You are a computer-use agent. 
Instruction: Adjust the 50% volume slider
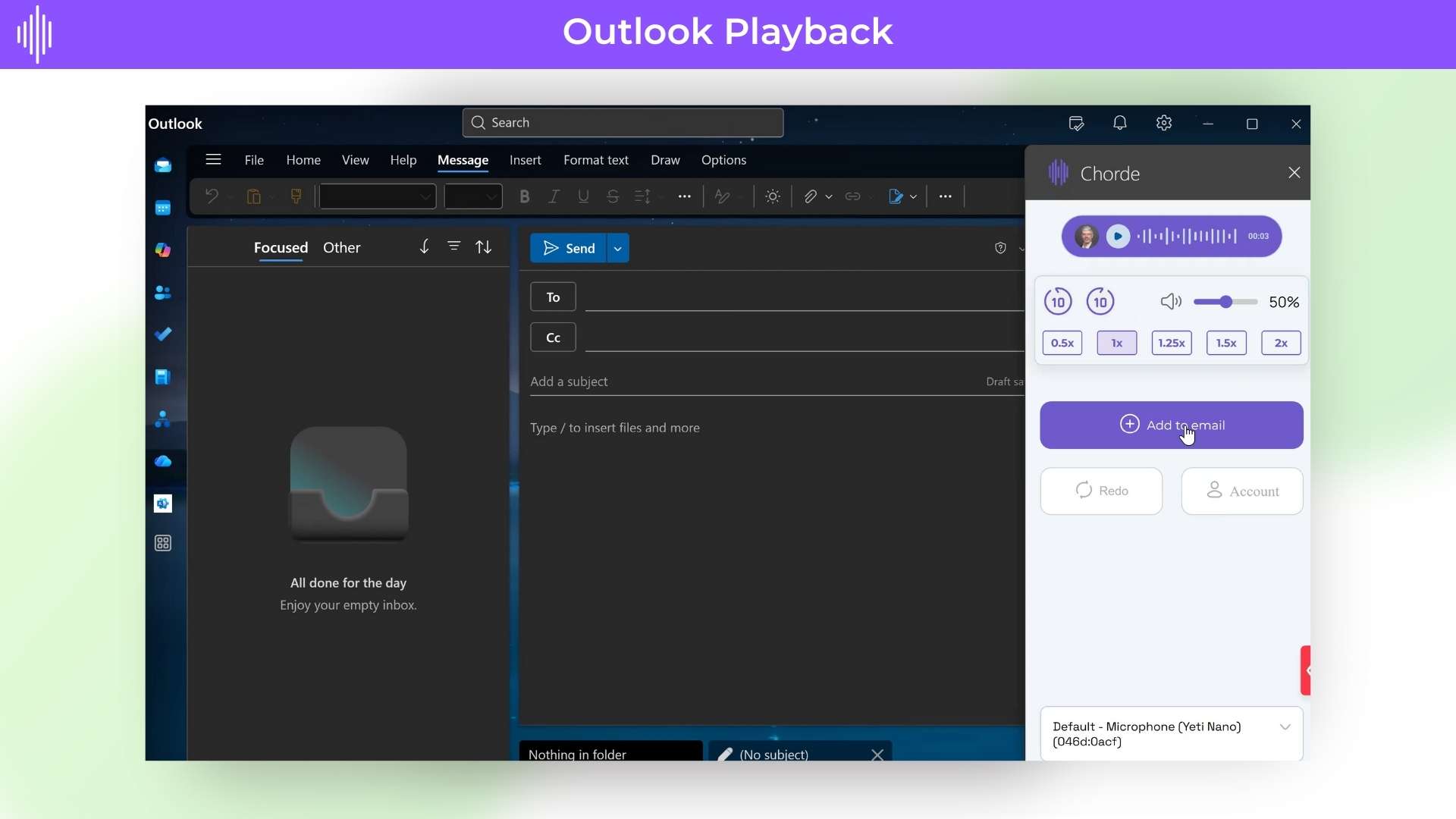1225,302
